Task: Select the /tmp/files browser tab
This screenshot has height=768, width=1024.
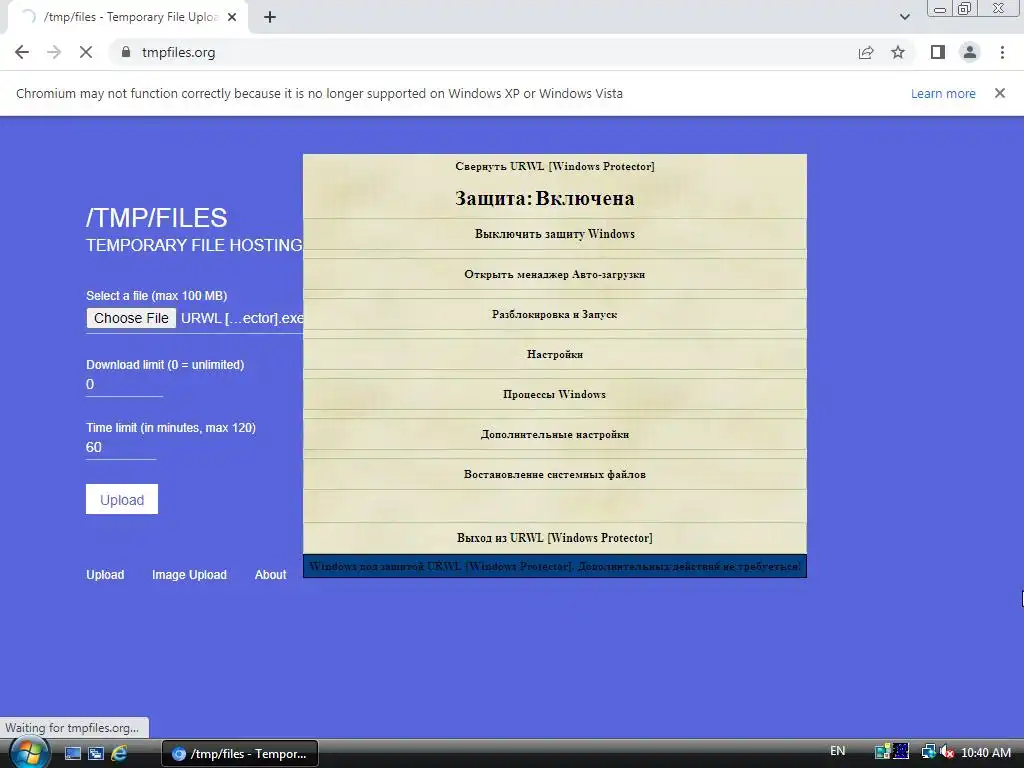Action: [127, 17]
